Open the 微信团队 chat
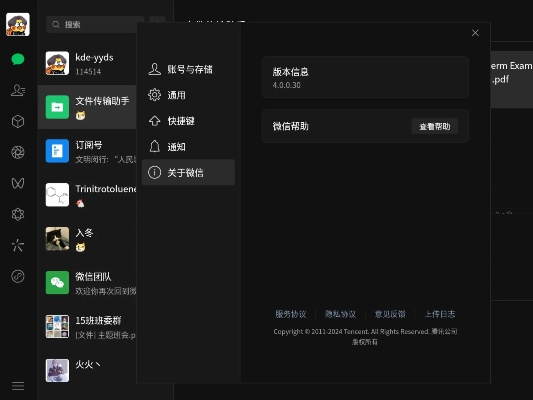Image resolution: width=533 pixels, height=400 pixels. pyautogui.click(x=87, y=282)
